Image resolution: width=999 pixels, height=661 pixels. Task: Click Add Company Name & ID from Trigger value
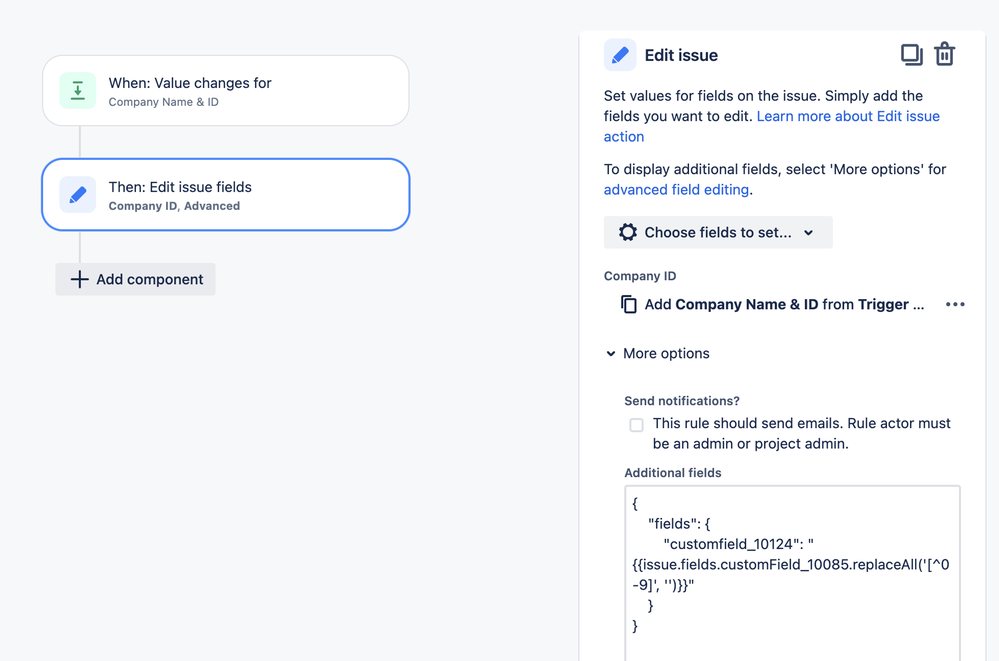click(784, 305)
